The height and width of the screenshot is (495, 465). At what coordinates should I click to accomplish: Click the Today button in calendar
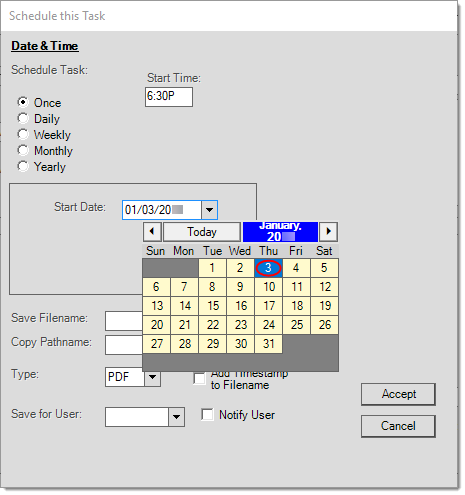pyautogui.click(x=202, y=232)
